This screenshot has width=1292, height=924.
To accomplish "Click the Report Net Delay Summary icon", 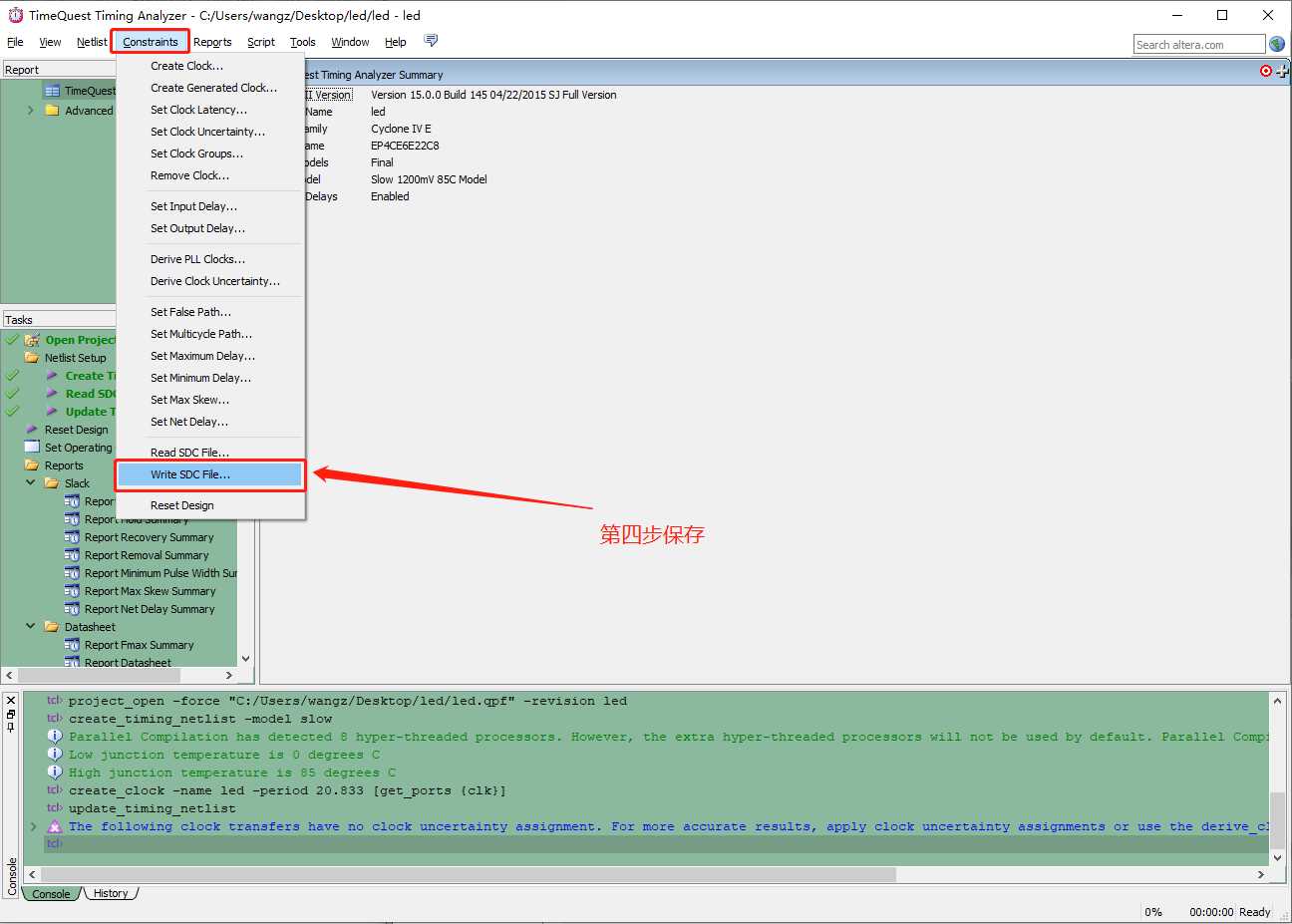I will click(72, 609).
